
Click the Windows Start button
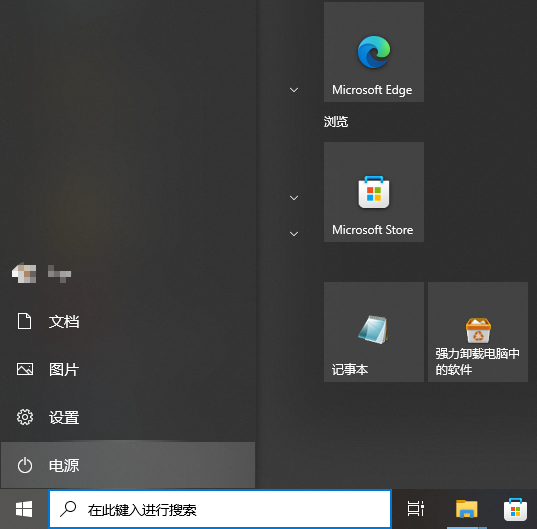pos(24,509)
